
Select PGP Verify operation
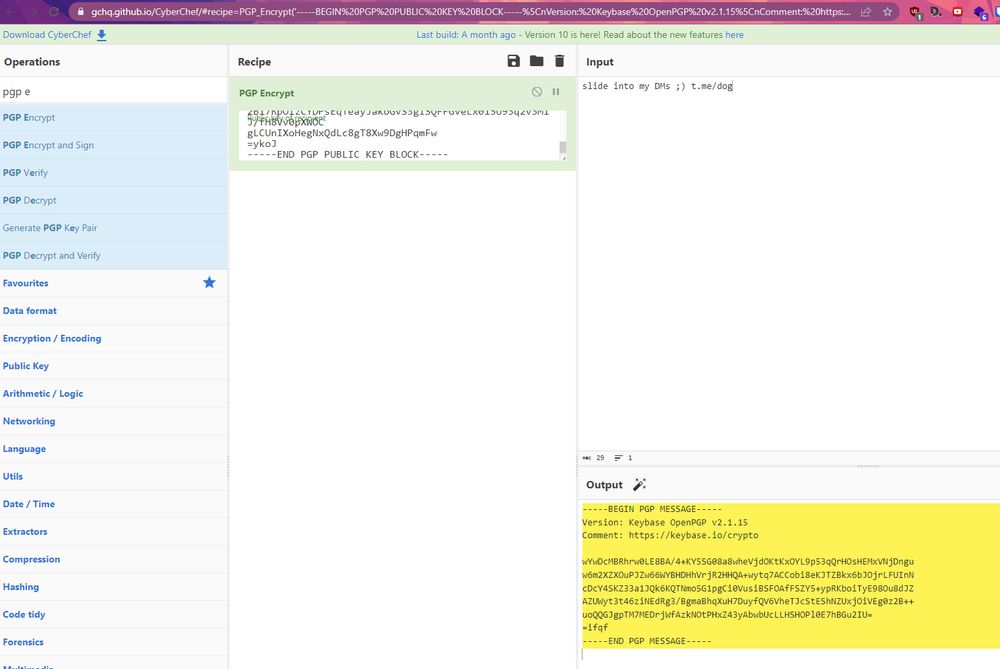pos(114,172)
